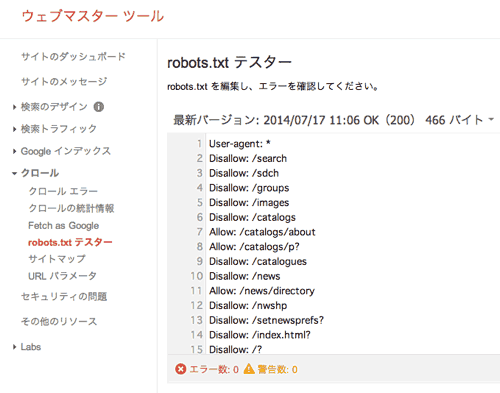Click the ウェブマスター ツール header title
Screen dimensions: 500x393
click(x=93, y=16)
